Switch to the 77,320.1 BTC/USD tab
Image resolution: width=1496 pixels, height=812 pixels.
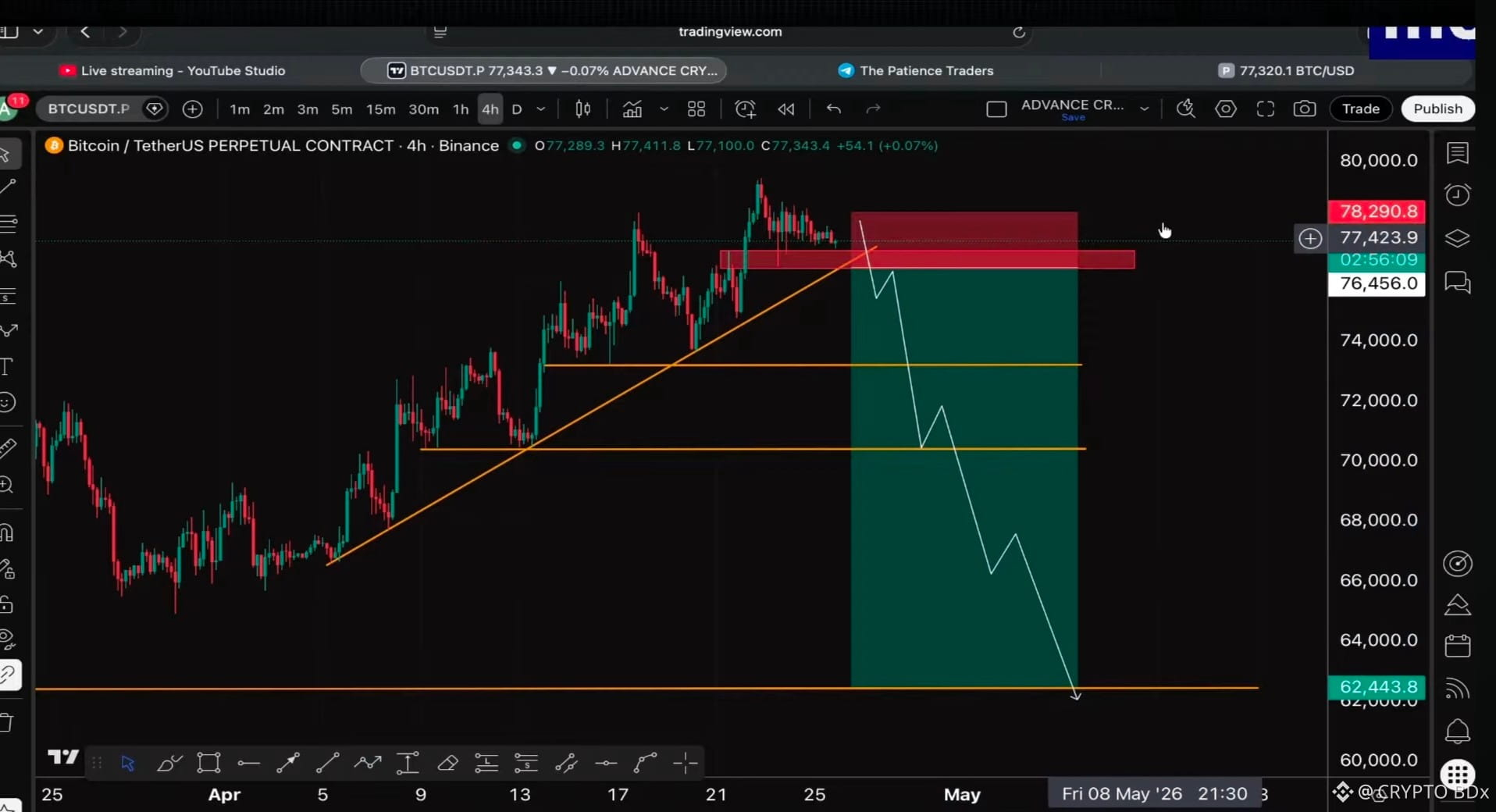tap(1287, 70)
